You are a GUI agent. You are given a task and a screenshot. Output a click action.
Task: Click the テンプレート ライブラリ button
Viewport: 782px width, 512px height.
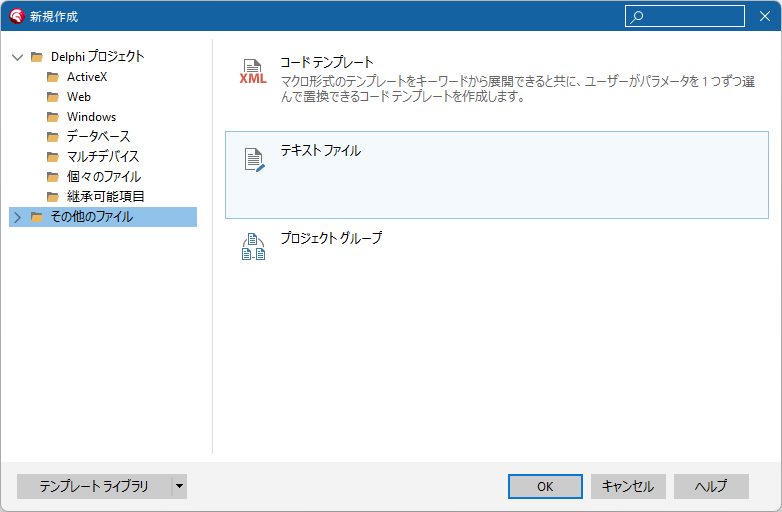click(94, 486)
